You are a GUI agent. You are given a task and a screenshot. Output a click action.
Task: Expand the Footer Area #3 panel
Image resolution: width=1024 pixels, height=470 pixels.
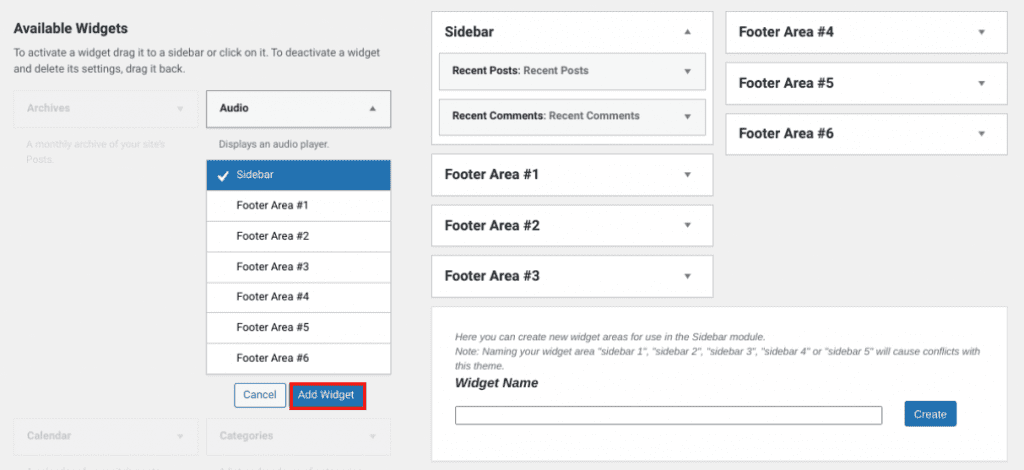click(x=687, y=276)
